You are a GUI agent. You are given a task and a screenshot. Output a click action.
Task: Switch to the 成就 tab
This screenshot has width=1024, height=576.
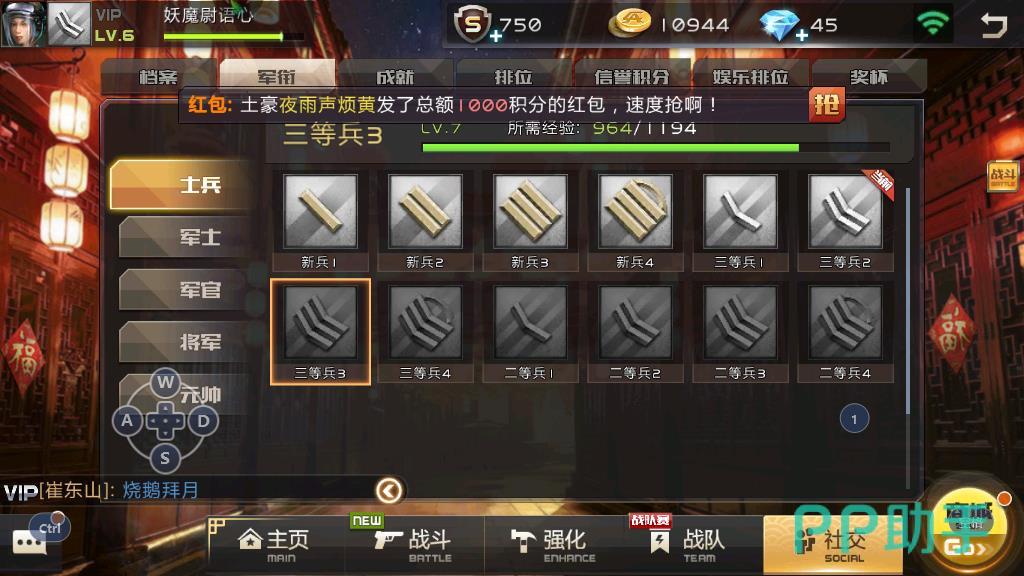[x=394, y=76]
